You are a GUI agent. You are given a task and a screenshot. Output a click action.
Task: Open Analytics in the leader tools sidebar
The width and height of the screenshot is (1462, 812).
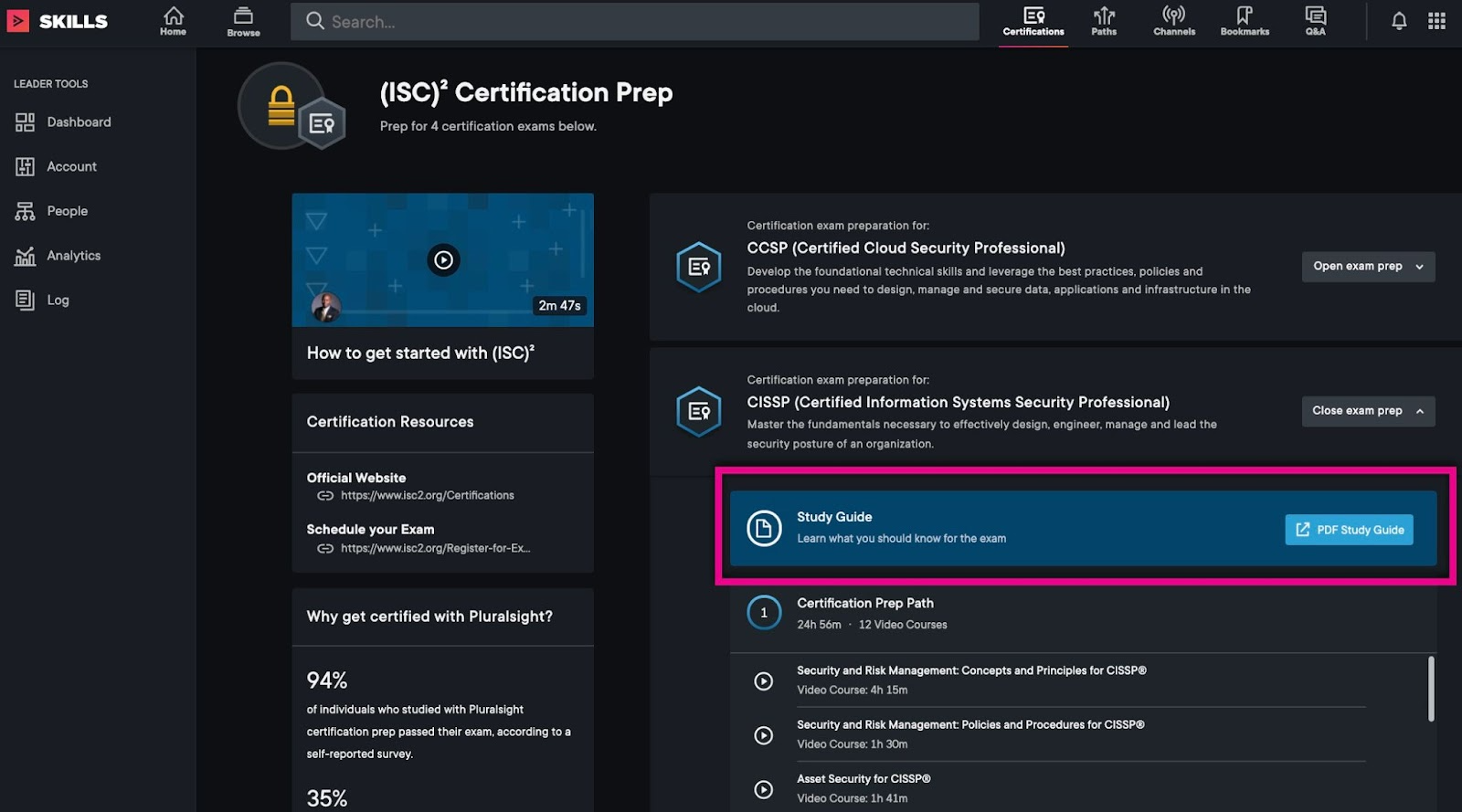(73, 256)
